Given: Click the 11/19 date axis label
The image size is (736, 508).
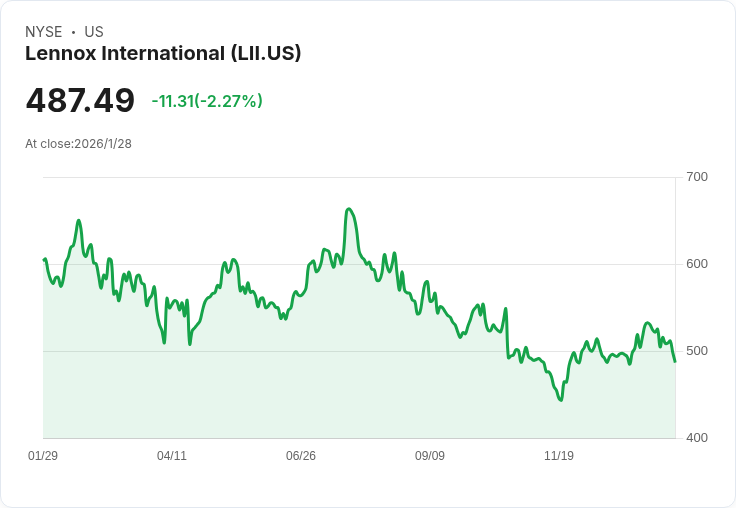Looking at the screenshot, I should pos(559,456).
